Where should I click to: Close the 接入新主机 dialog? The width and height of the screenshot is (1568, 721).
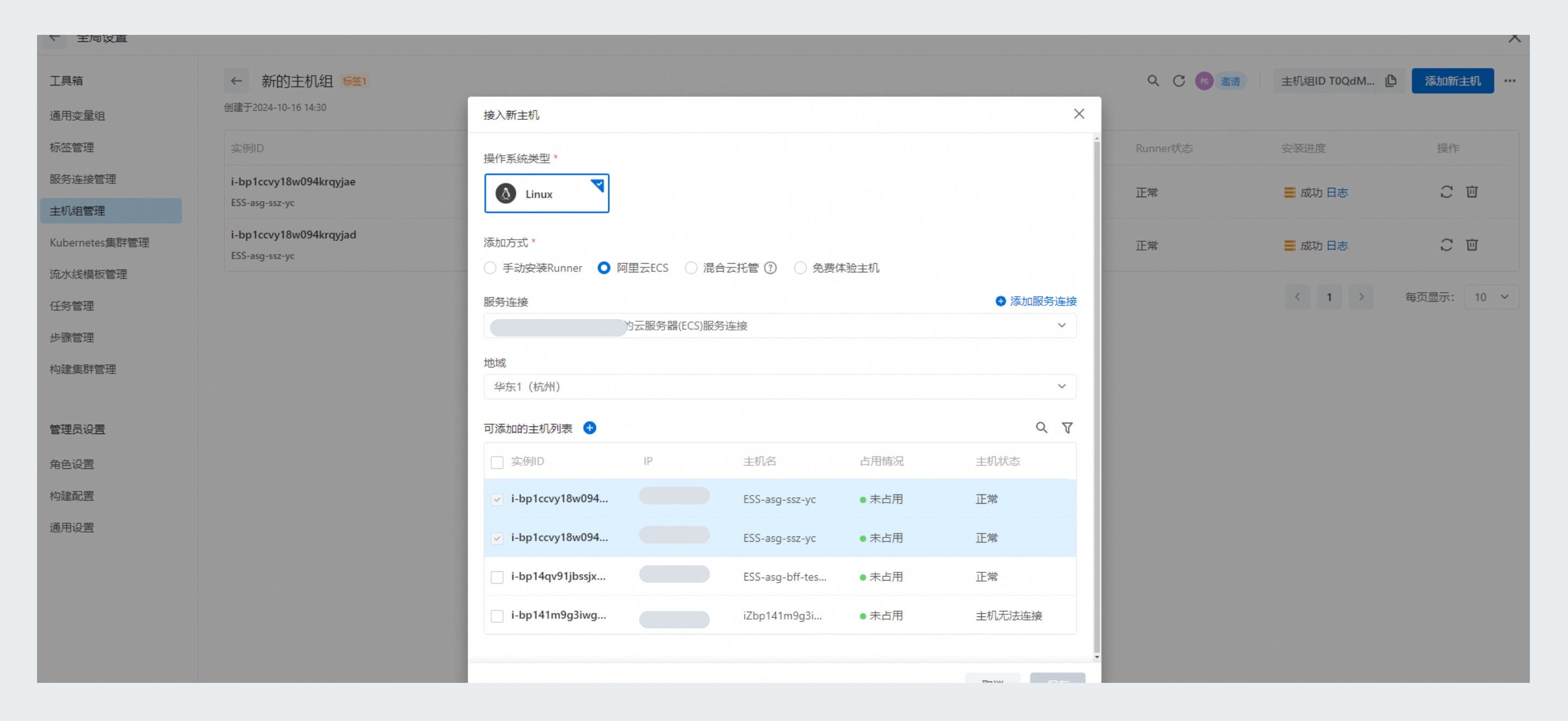click(x=1079, y=114)
